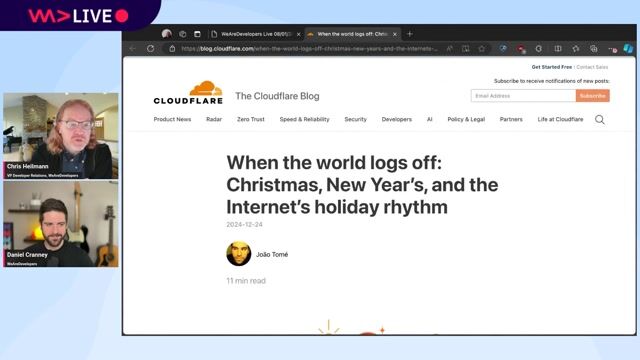Open Product News category

pos(172,119)
